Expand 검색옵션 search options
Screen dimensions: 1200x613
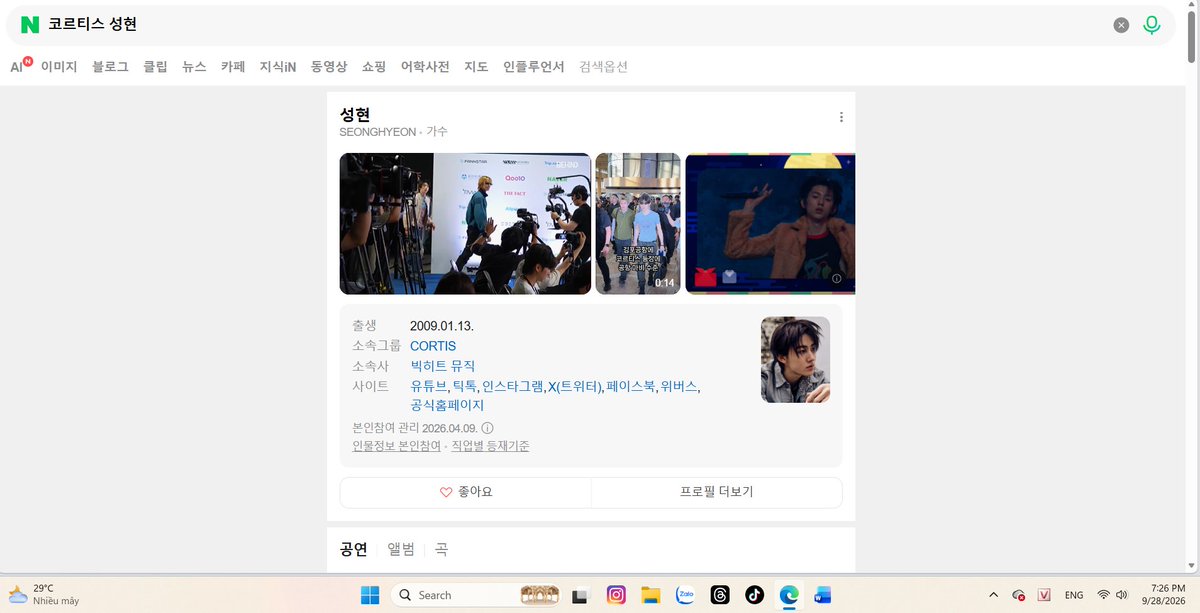coord(604,67)
